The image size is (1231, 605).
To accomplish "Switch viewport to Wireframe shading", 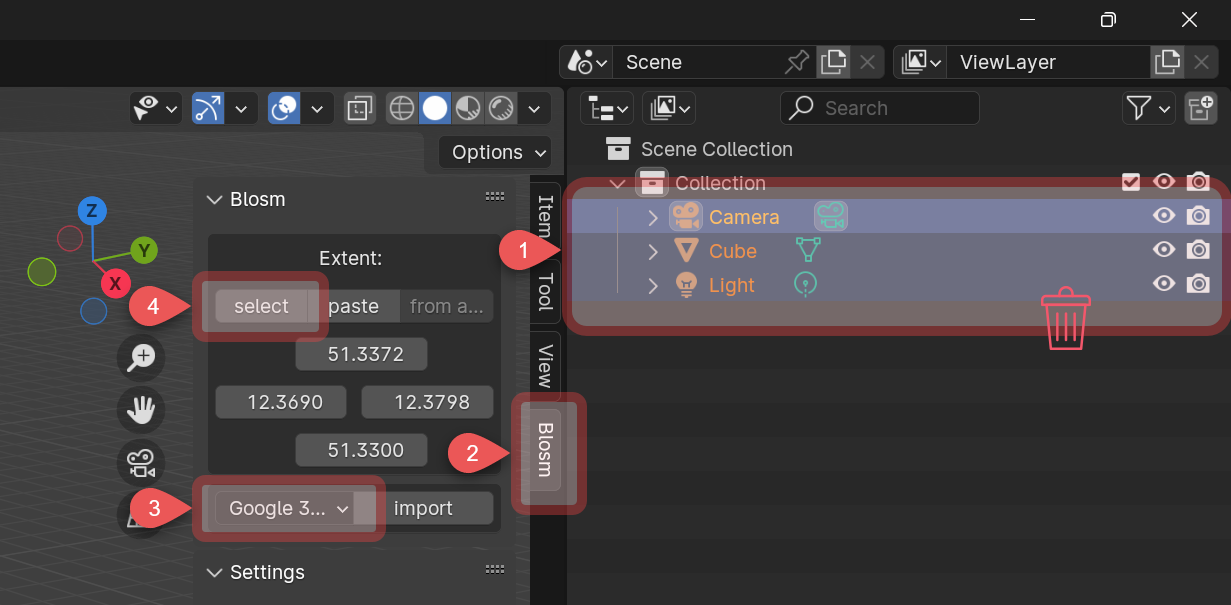I will (x=401, y=108).
